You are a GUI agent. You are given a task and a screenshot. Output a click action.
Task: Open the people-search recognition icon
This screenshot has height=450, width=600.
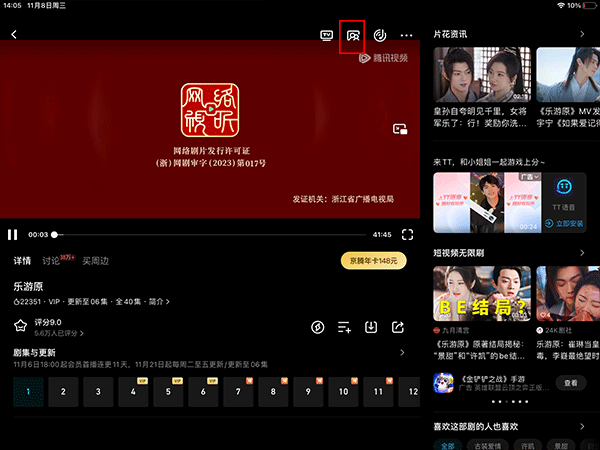pos(353,36)
